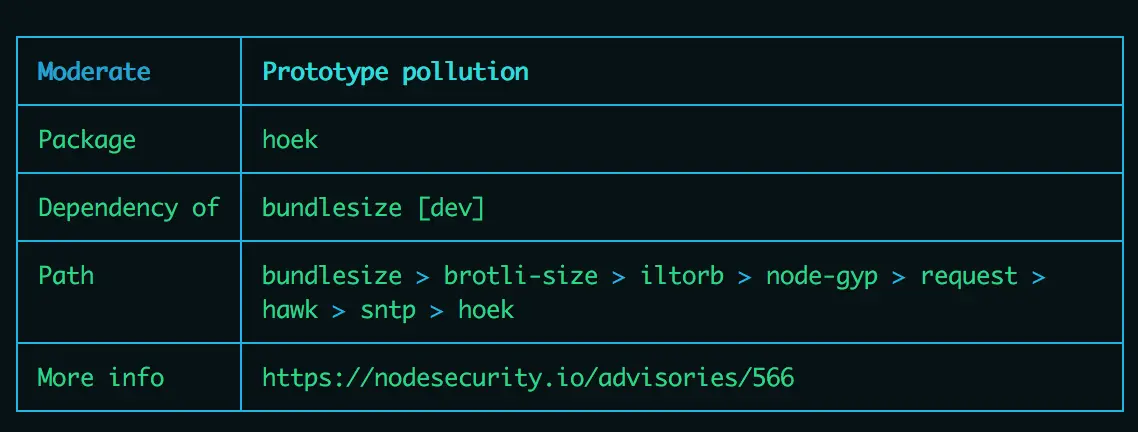The height and width of the screenshot is (432, 1138).
Task: Click hoek at the path's end
Action: pos(486,310)
